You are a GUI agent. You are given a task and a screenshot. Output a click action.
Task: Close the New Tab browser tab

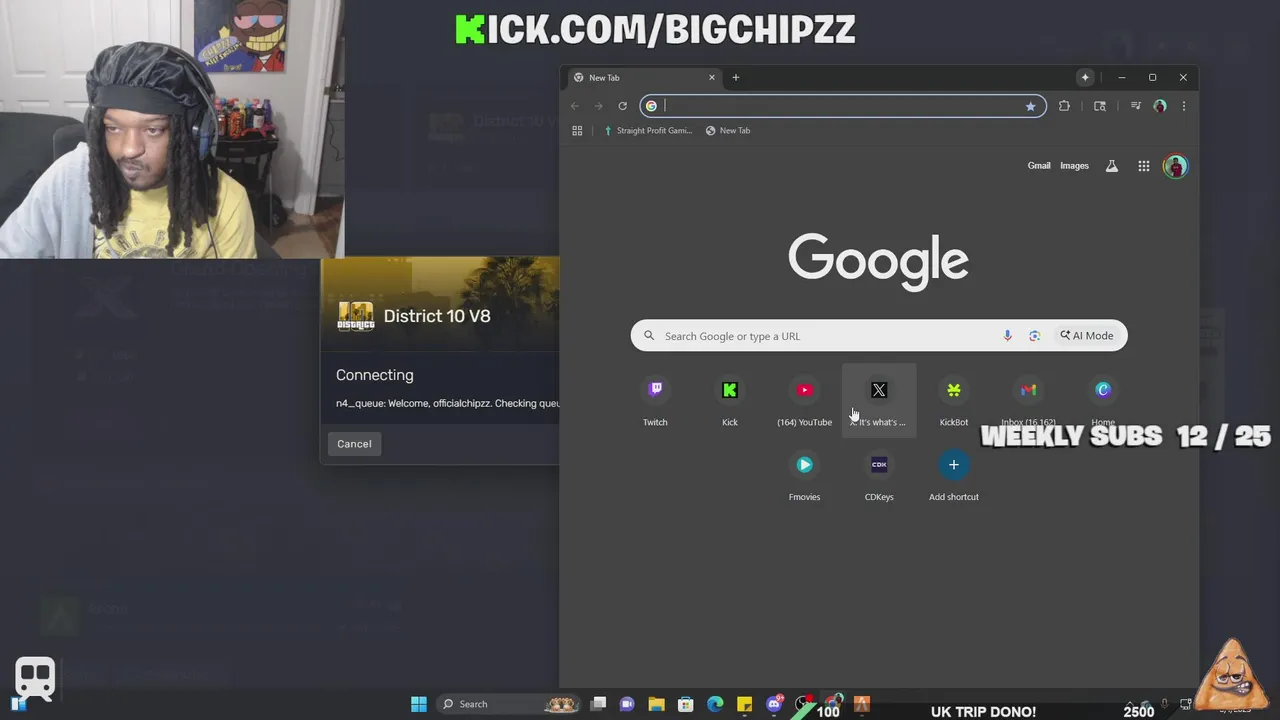pyautogui.click(x=712, y=78)
